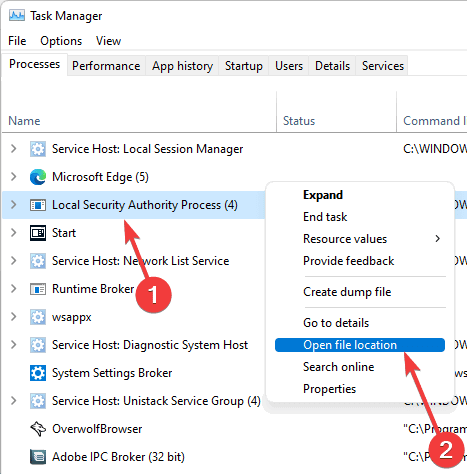Open the Resource values submenu arrow

(438, 239)
